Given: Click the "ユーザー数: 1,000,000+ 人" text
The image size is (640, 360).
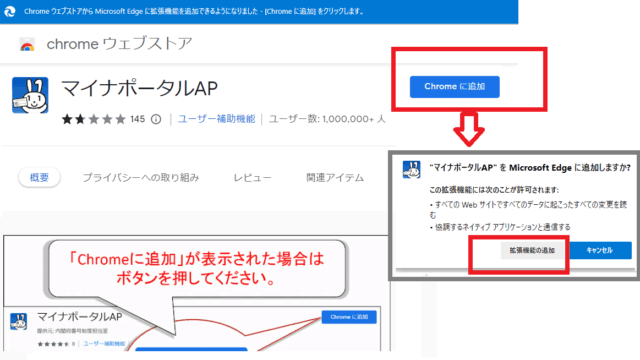Looking at the screenshot, I should 327,119.
